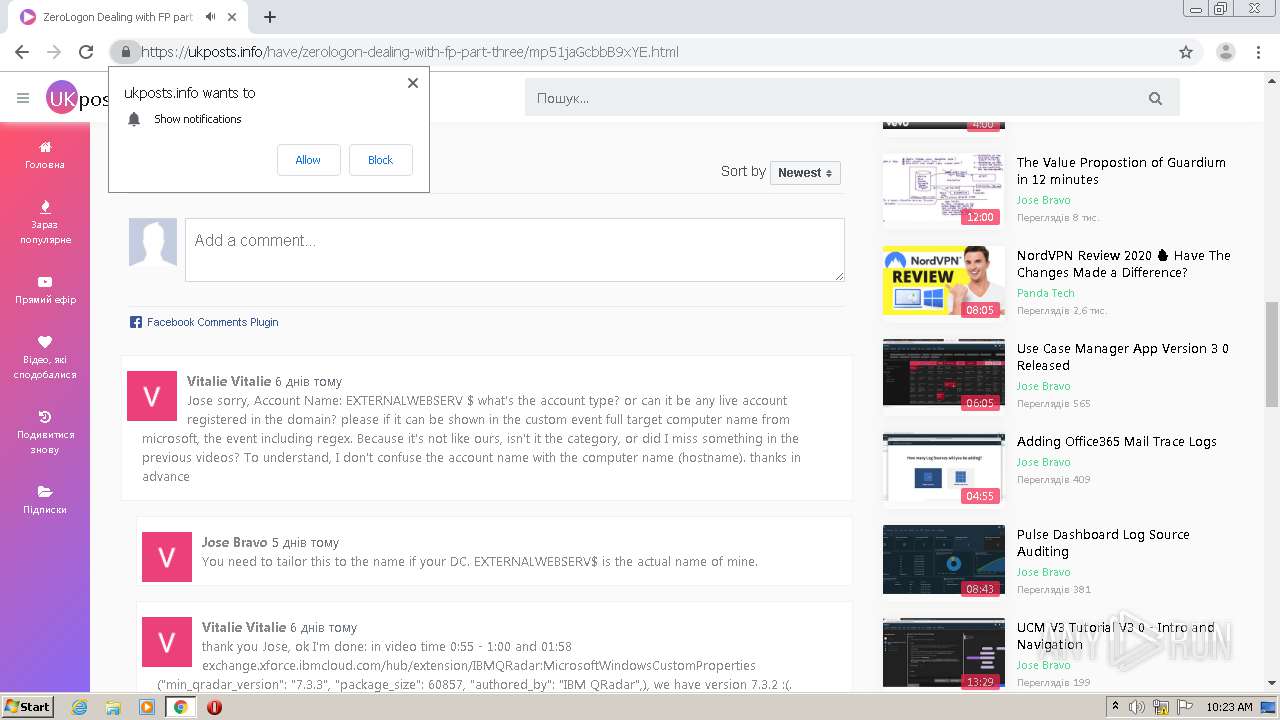The image size is (1280, 720).
Task: Open Подивитися знову history item
Action: [x=45, y=432]
